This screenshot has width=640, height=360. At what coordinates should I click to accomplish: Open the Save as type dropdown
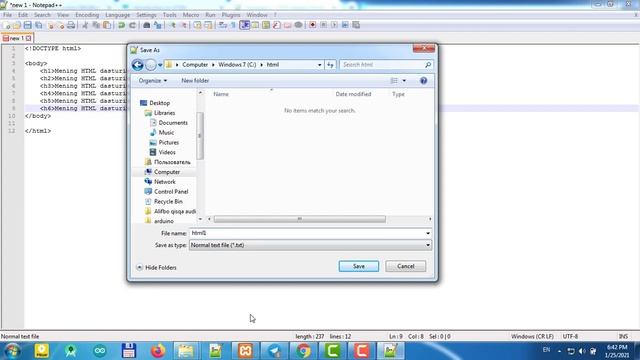(428, 245)
